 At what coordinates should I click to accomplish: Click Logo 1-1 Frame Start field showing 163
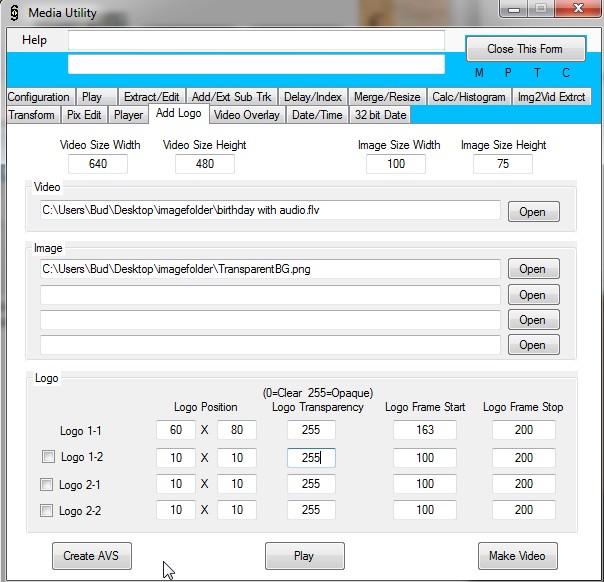click(x=425, y=430)
